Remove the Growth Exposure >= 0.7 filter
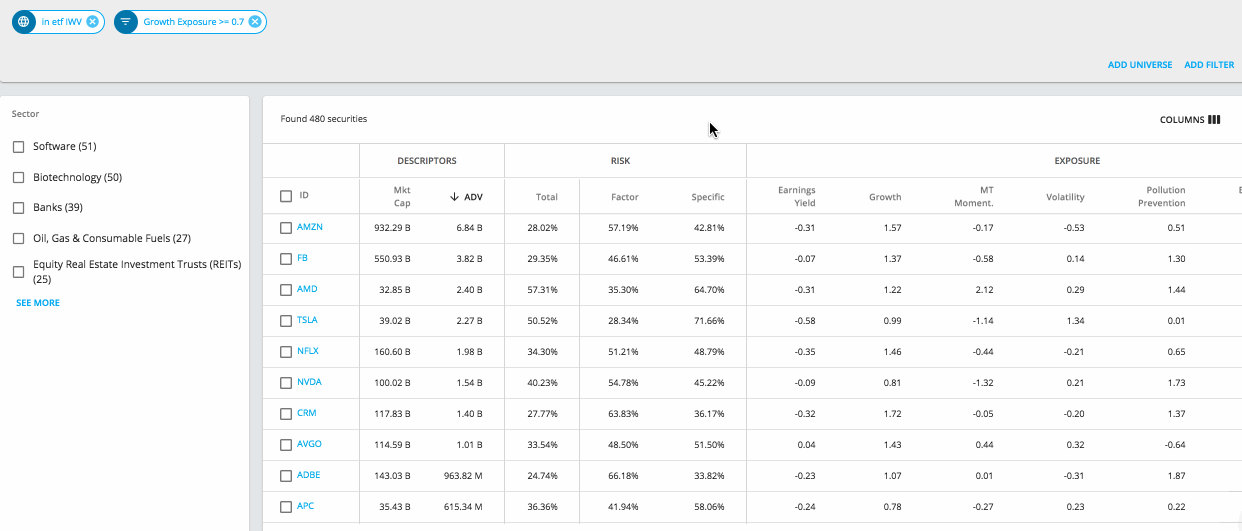Screen dimensions: 1242x531 point(254,21)
